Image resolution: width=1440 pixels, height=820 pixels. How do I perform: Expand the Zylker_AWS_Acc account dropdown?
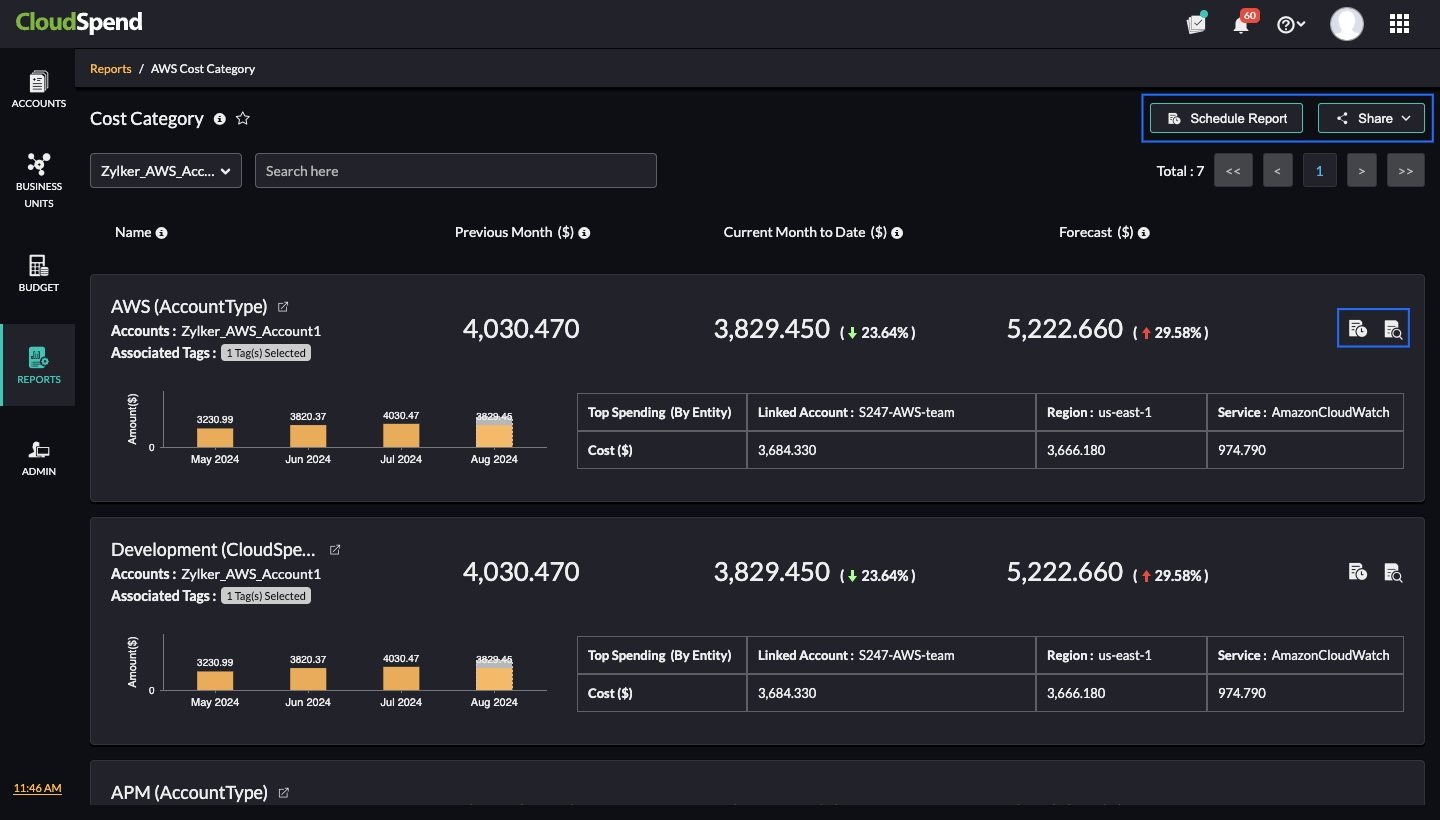(x=166, y=171)
